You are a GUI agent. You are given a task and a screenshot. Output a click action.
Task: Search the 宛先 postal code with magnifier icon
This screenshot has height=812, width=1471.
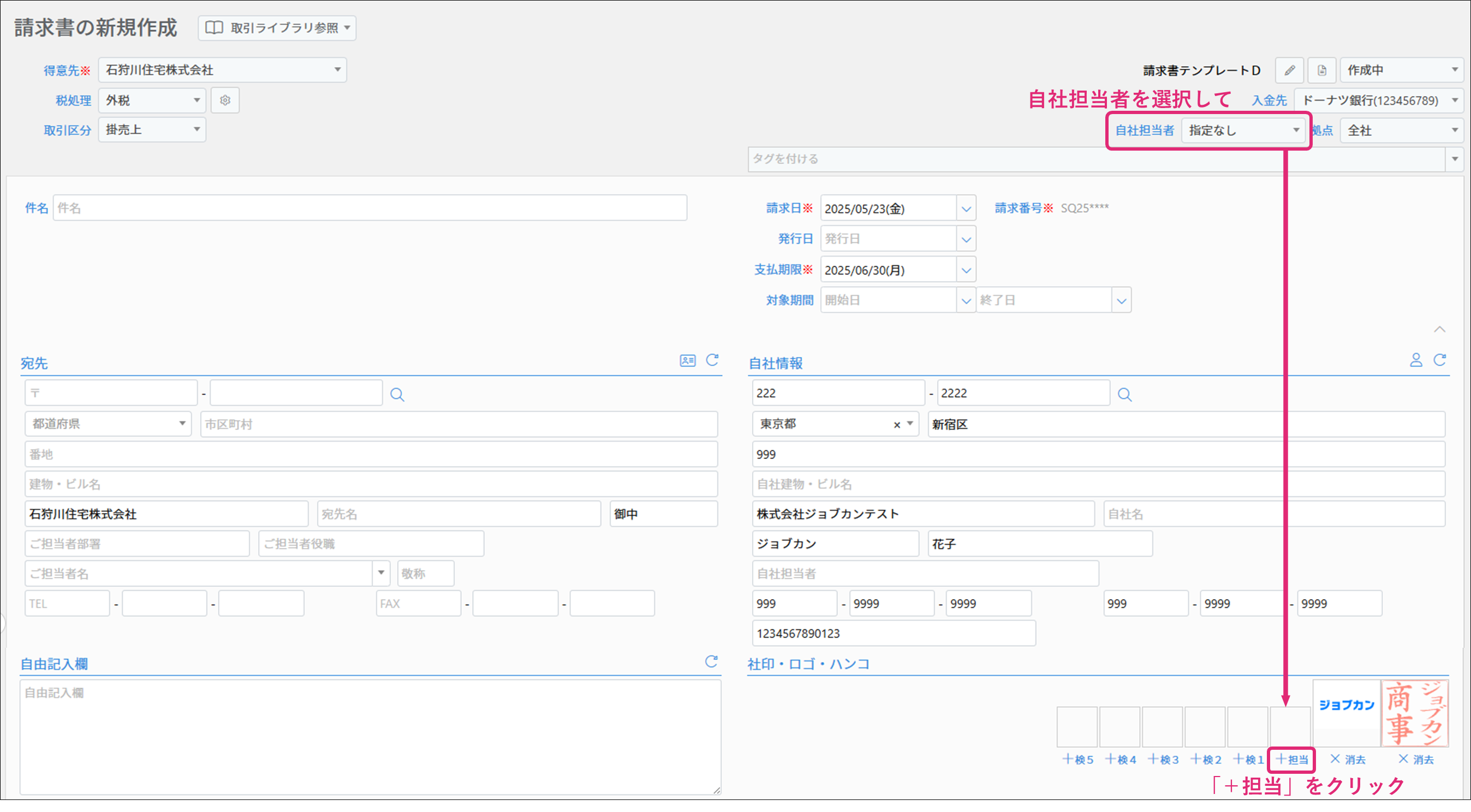(x=397, y=394)
